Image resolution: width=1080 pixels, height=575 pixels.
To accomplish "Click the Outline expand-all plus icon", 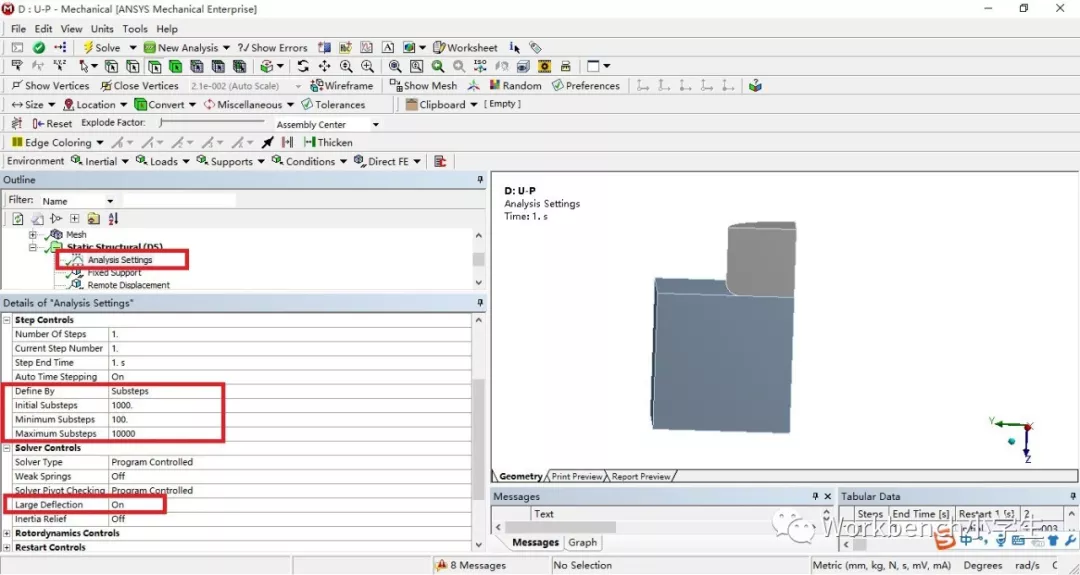I will click(x=74, y=219).
